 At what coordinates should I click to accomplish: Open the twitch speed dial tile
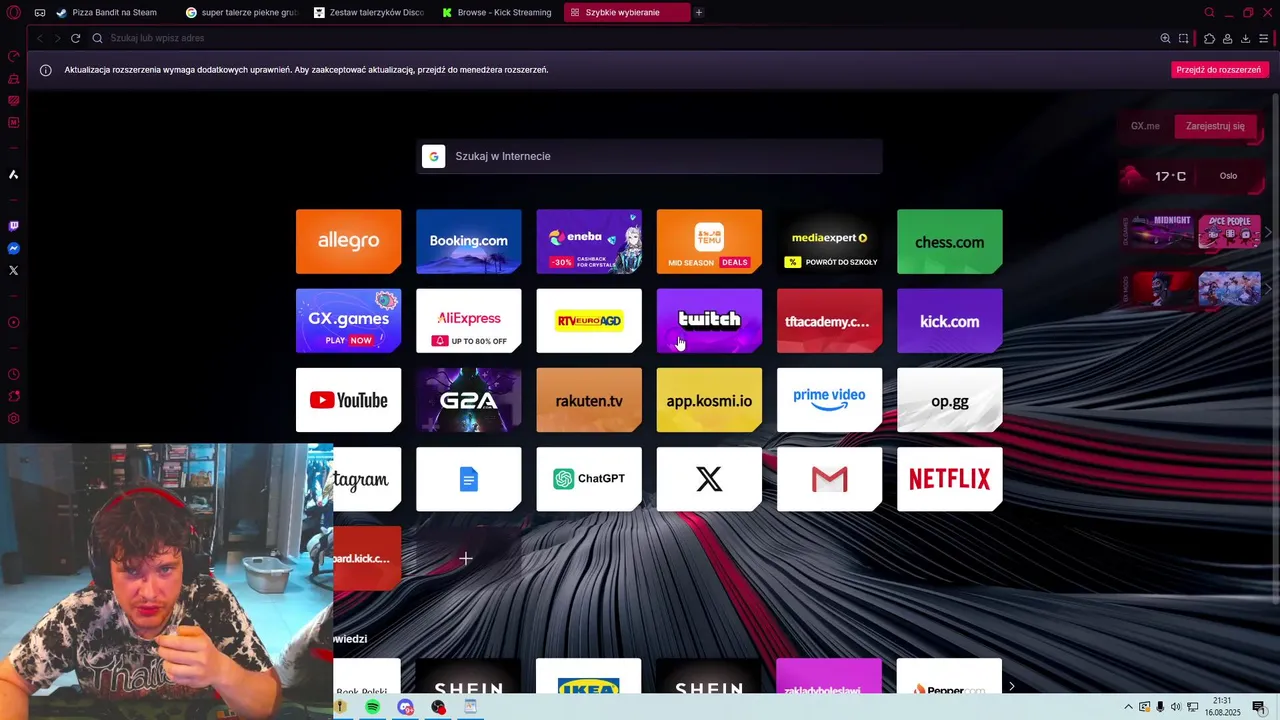click(709, 321)
